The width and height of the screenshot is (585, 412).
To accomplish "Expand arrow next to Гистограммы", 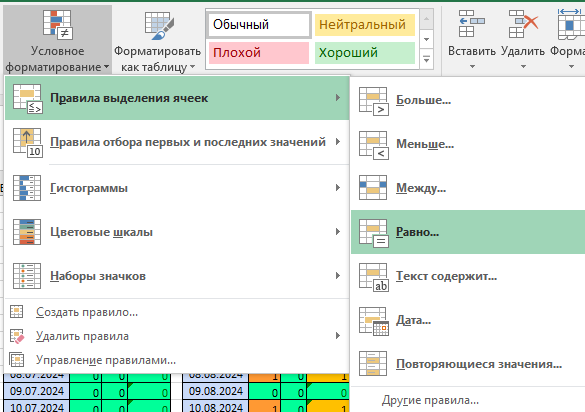I will (338, 187).
